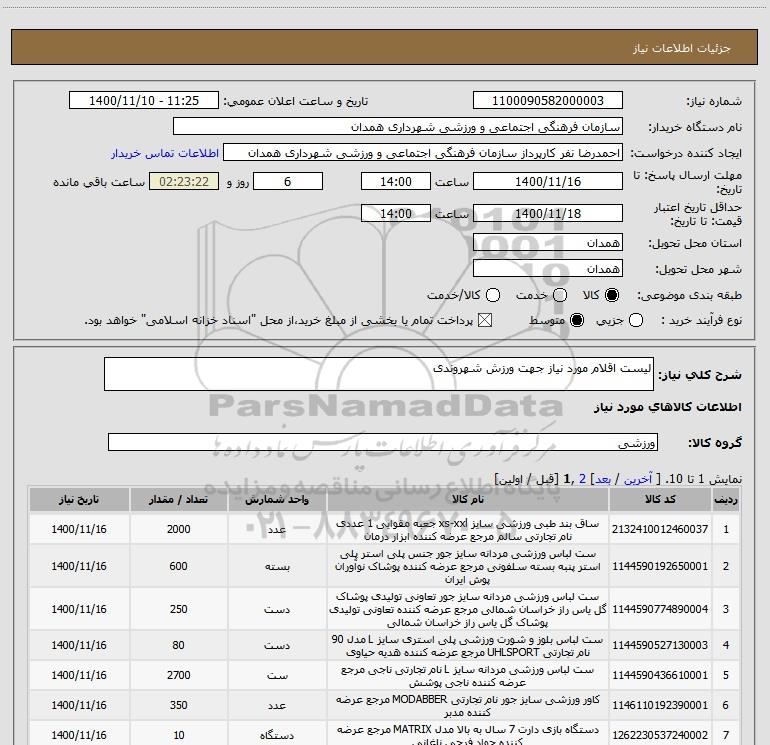
Task: Click the نام کالا column header
Action: pyautogui.click(x=468, y=499)
